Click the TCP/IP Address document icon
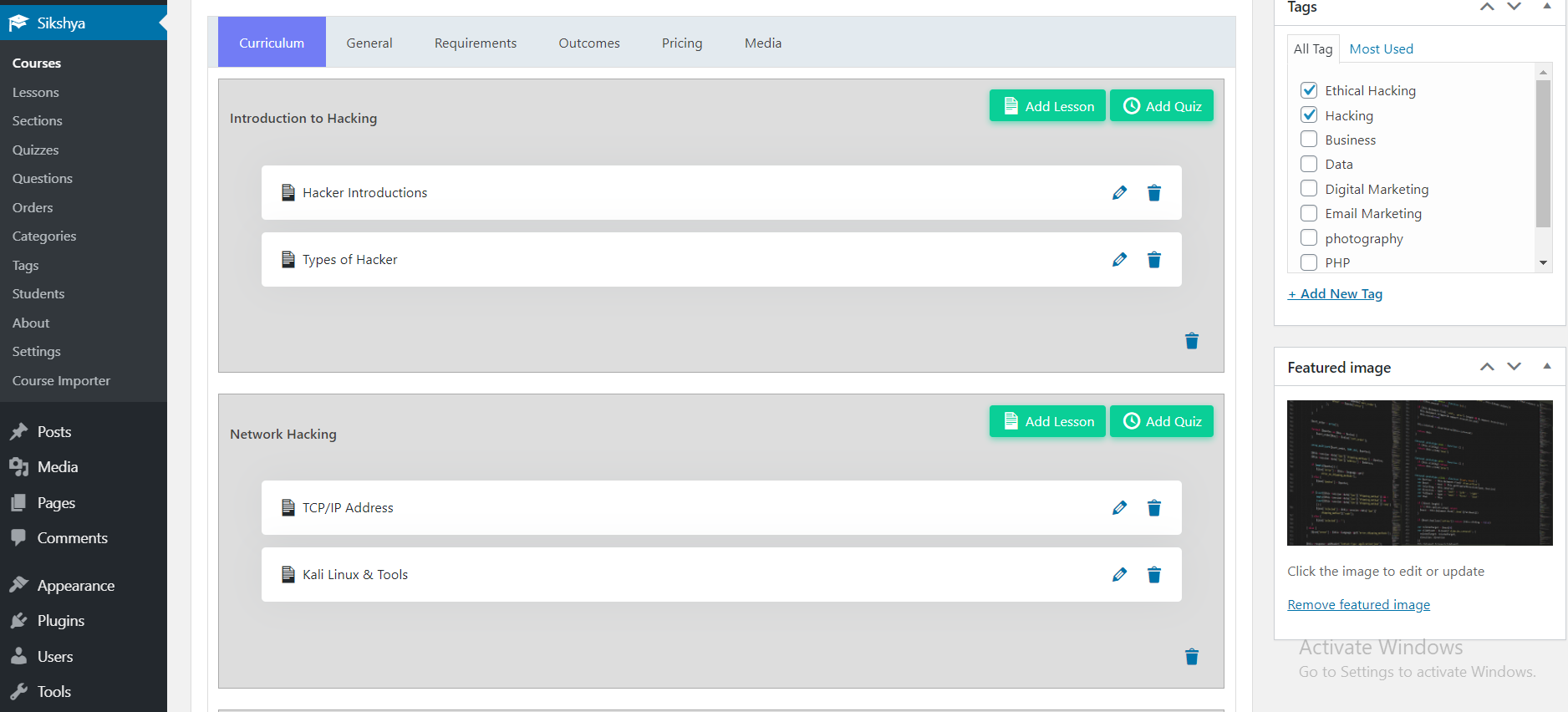Viewport: 1568px width, 712px height. pyautogui.click(x=288, y=508)
